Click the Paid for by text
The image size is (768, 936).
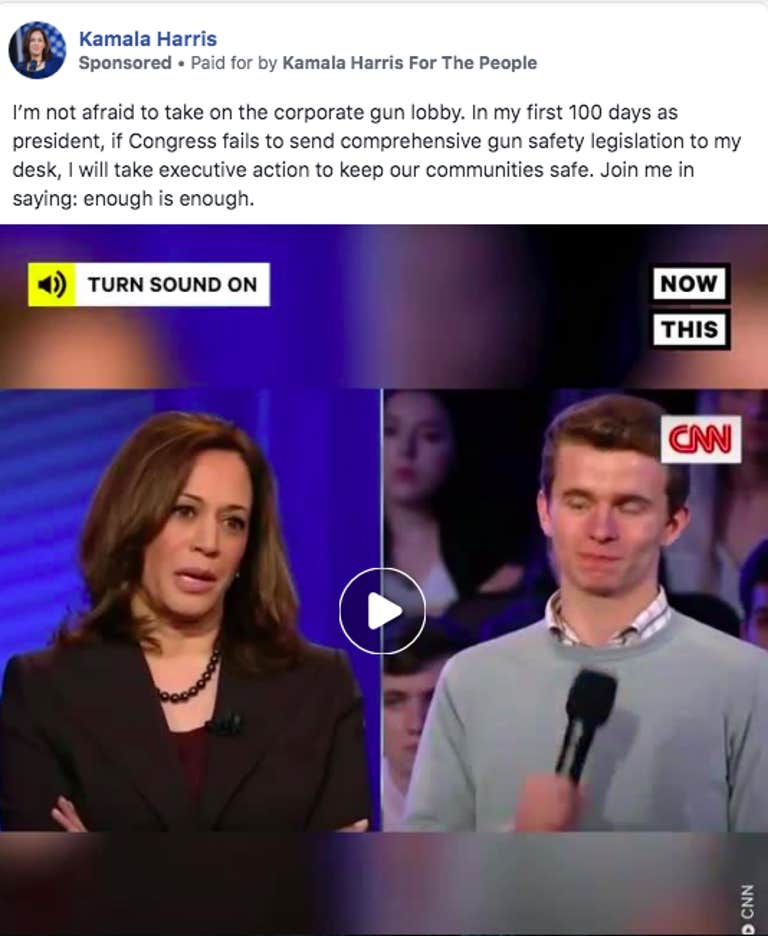[x=234, y=63]
